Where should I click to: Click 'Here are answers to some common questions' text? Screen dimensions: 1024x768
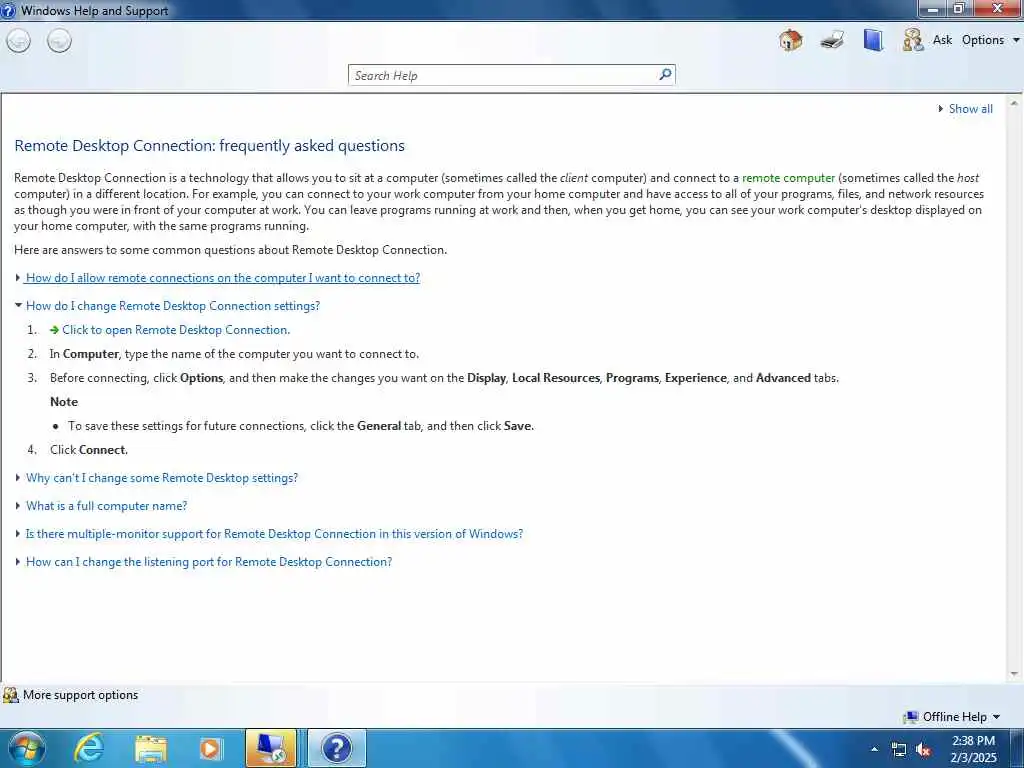pos(231,249)
